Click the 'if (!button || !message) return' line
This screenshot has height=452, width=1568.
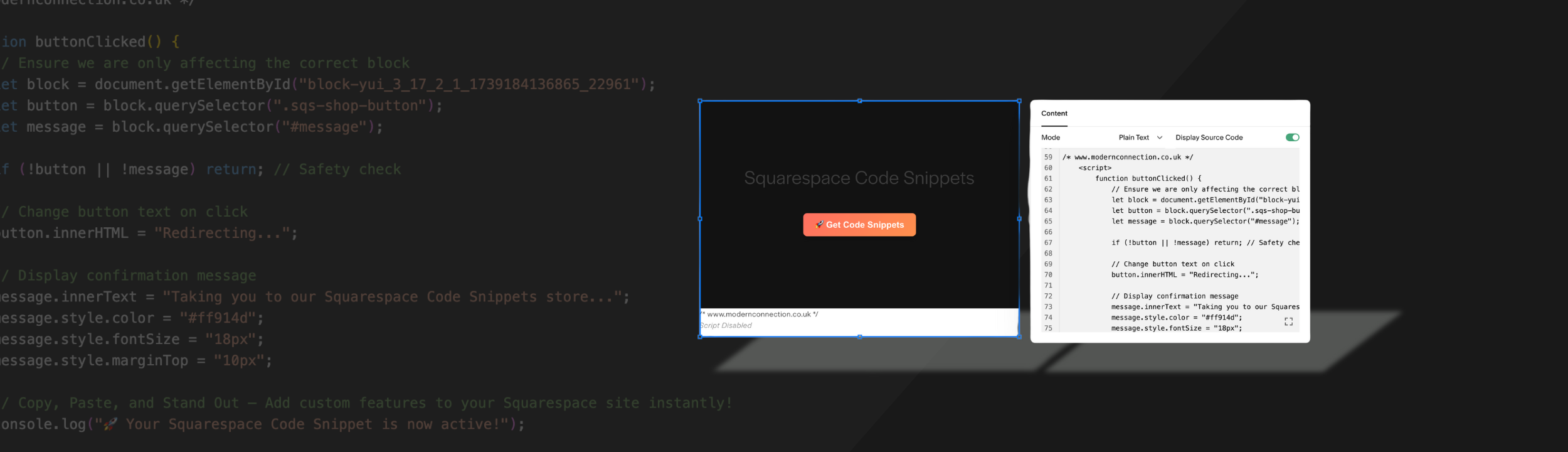[1205, 242]
